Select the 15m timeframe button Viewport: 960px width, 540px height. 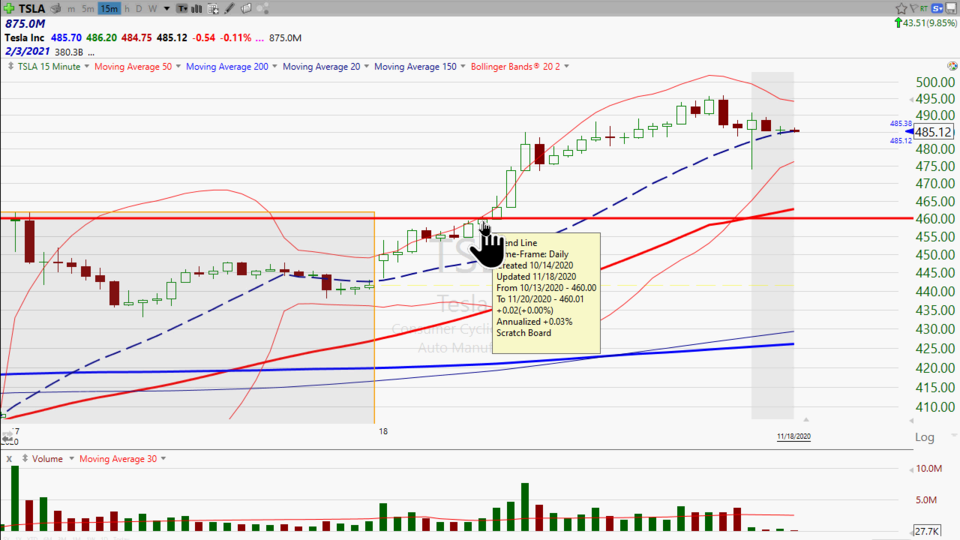109,9
